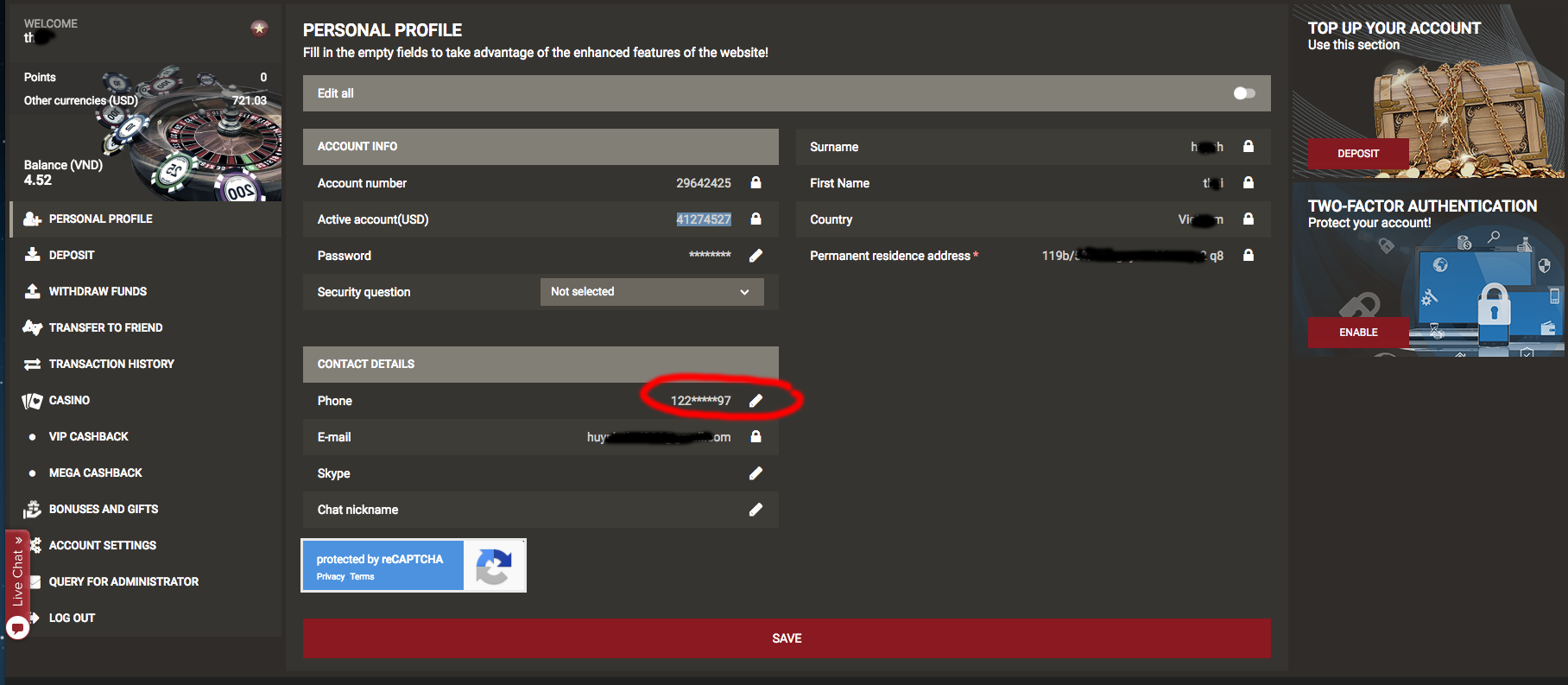Click the Personal Profile sidebar icon

click(32, 219)
